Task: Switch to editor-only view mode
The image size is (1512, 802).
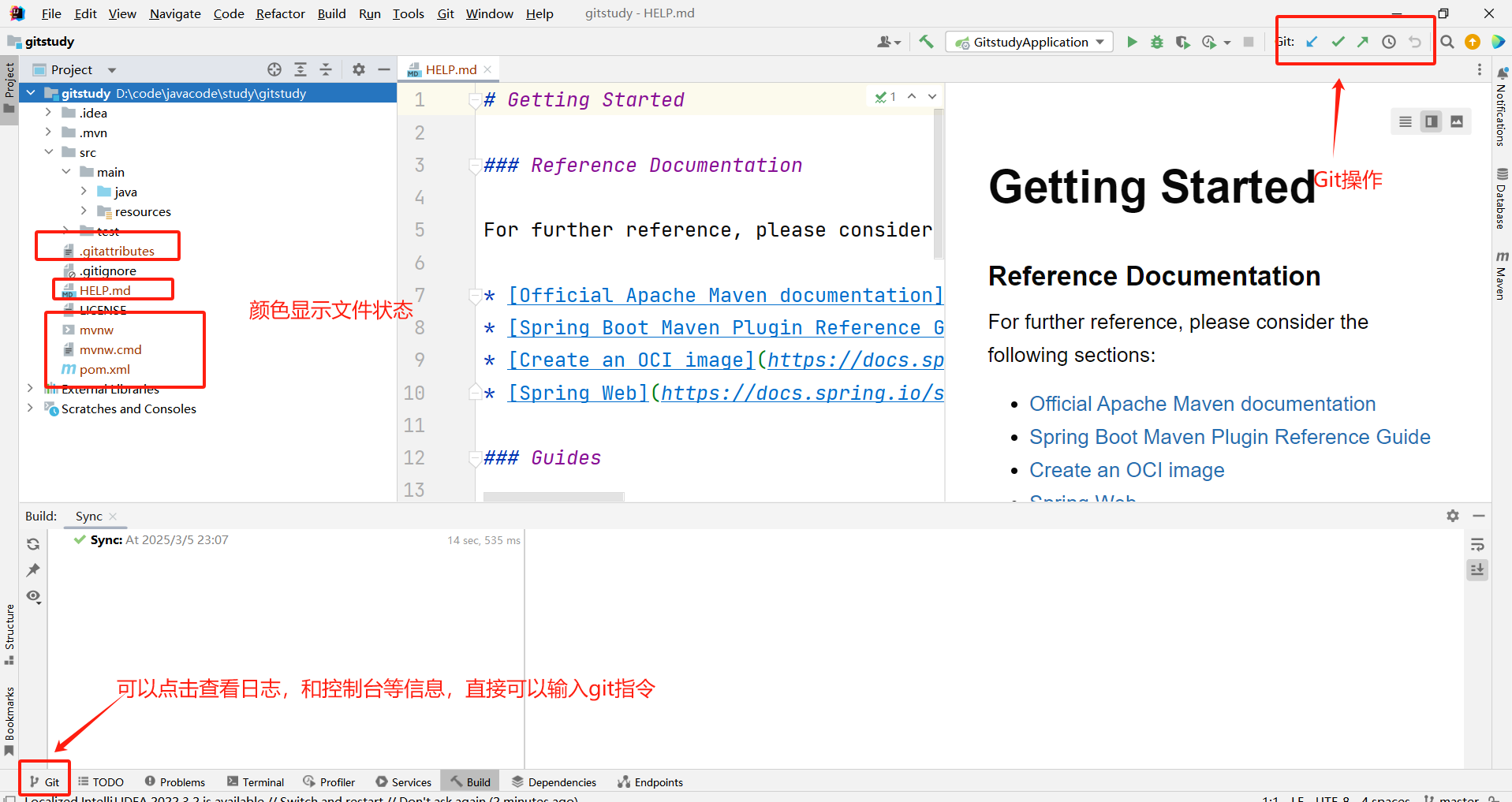Action: click(1406, 121)
